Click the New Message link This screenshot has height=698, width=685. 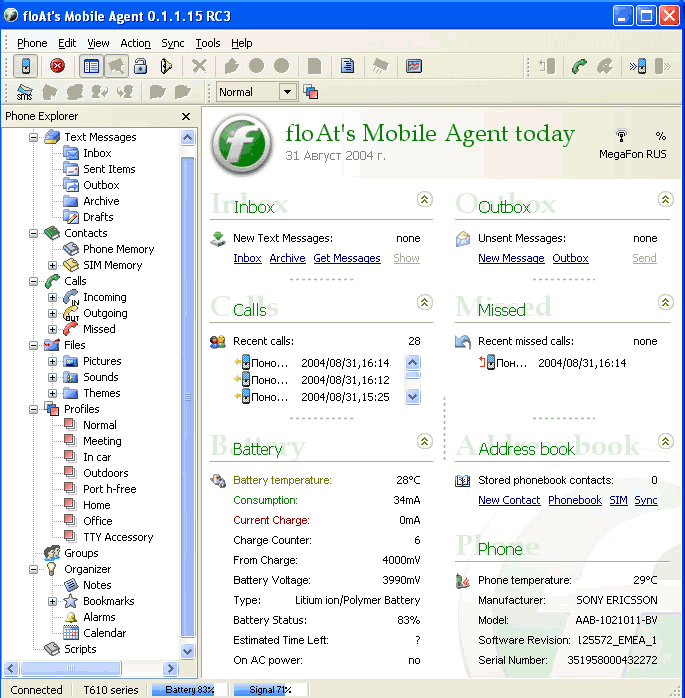click(511, 258)
